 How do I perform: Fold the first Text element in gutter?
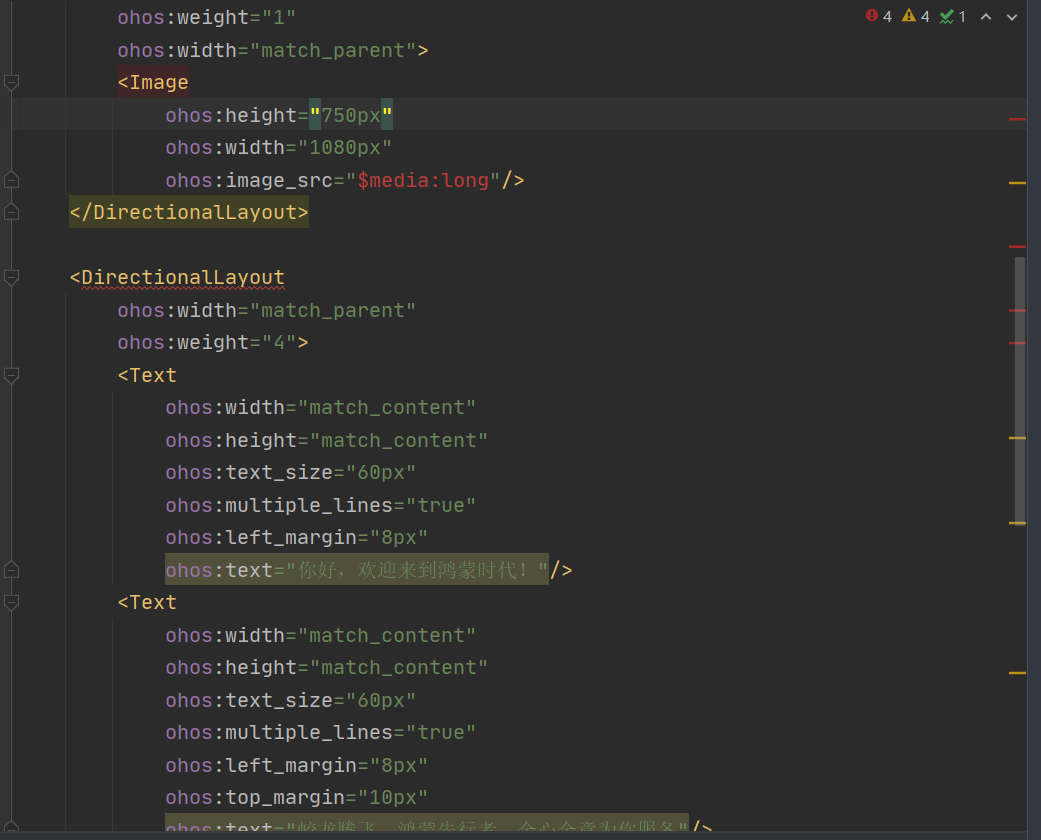(11, 376)
